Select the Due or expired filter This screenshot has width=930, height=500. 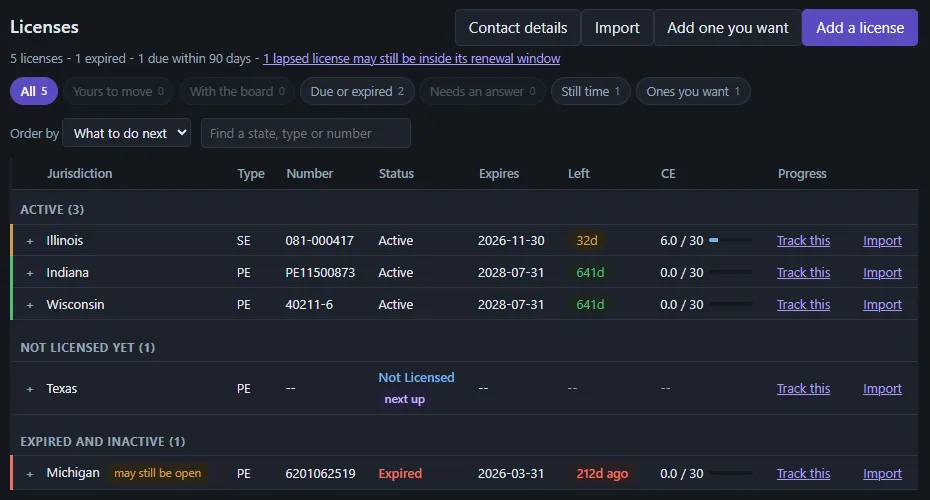(x=357, y=91)
